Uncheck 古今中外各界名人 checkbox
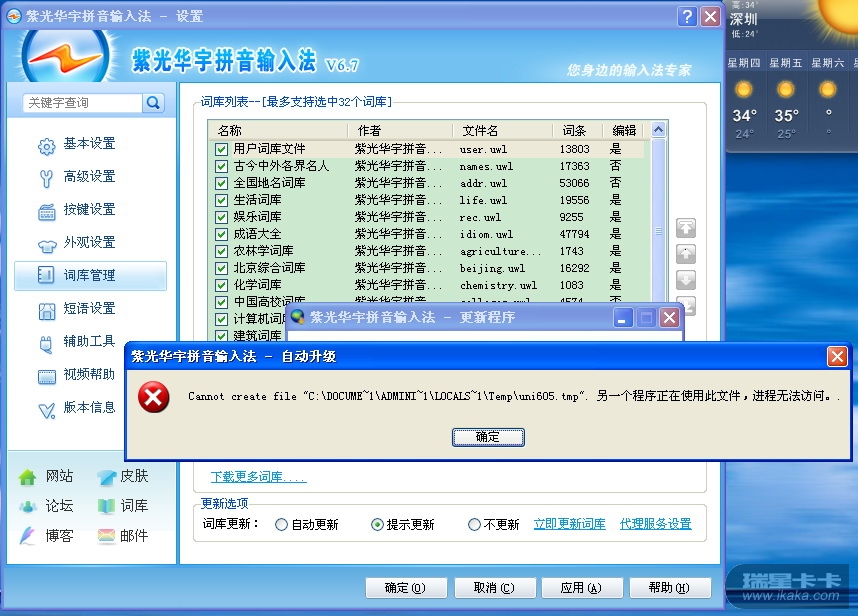Viewport: 858px width, 616px height. (221, 166)
